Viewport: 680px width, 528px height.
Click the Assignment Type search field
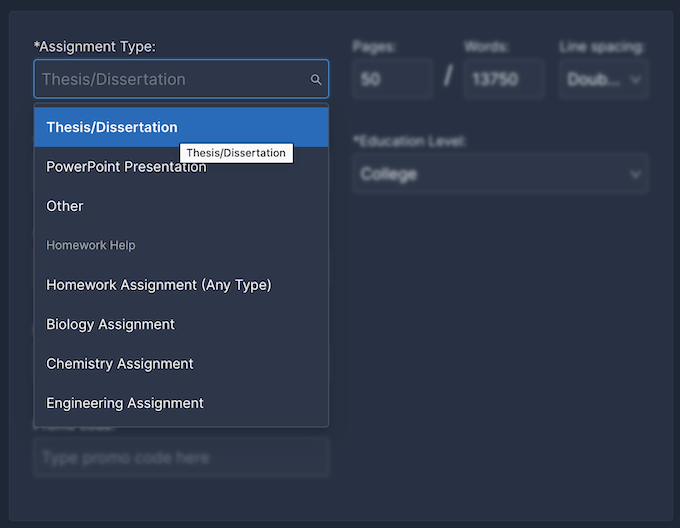coord(170,79)
